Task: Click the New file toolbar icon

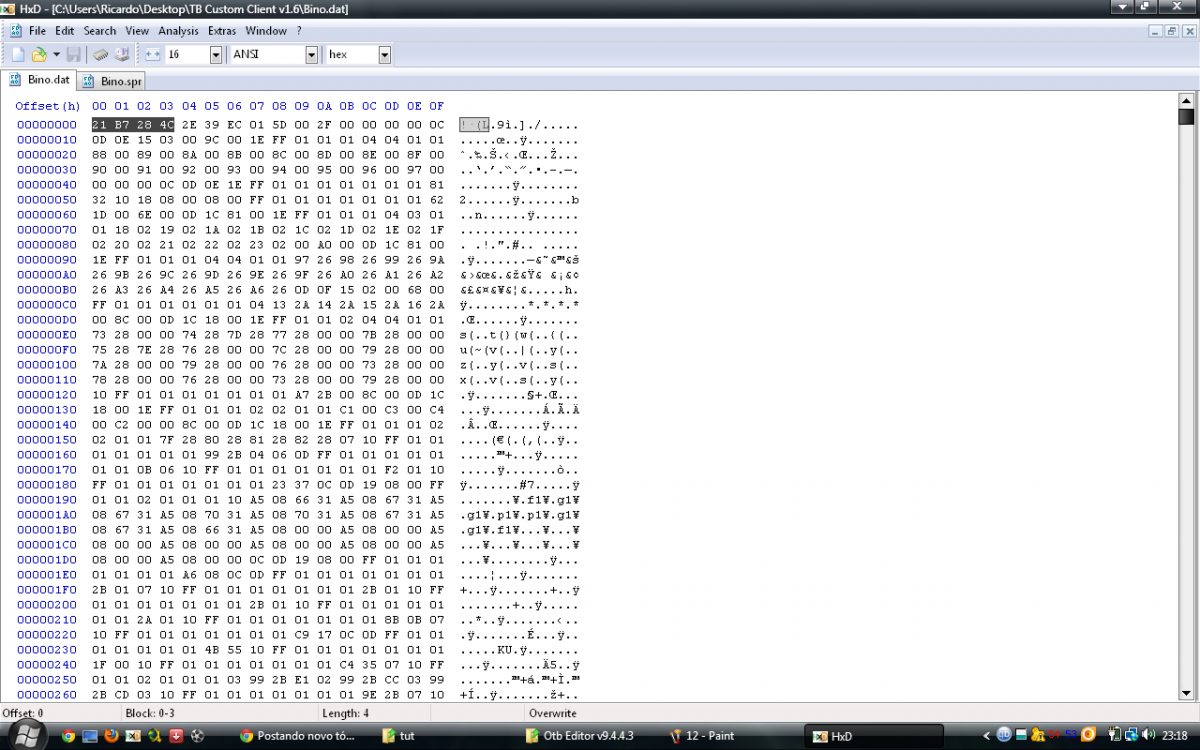Action: pyautogui.click(x=17, y=54)
